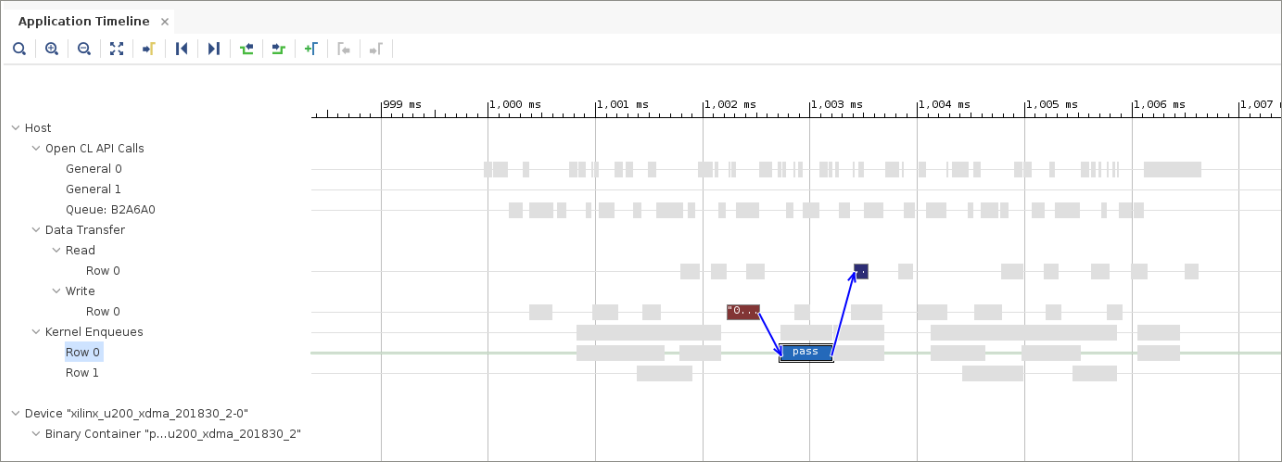Collapse the Kernel Enqueues group
1282x462 pixels.
(x=36, y=332)
